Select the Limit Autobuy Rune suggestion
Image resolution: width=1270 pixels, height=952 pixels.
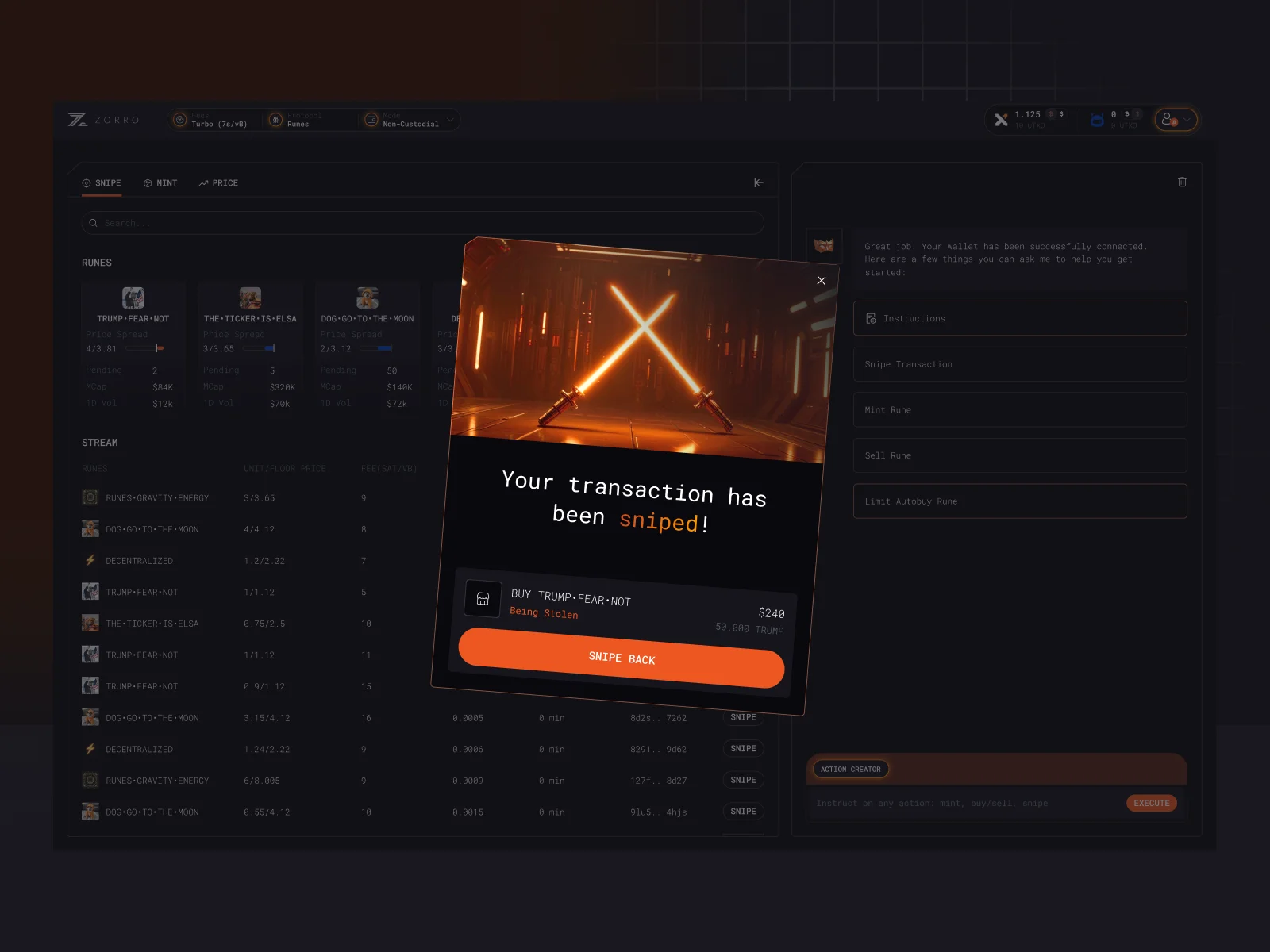coord(1020,501)
